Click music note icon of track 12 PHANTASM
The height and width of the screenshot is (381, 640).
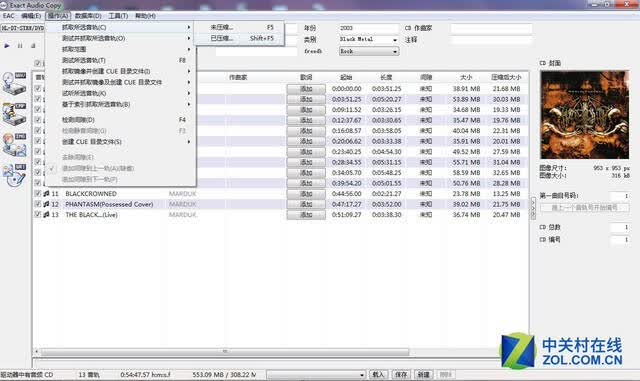pyautogui.click(x=46, y=204)
